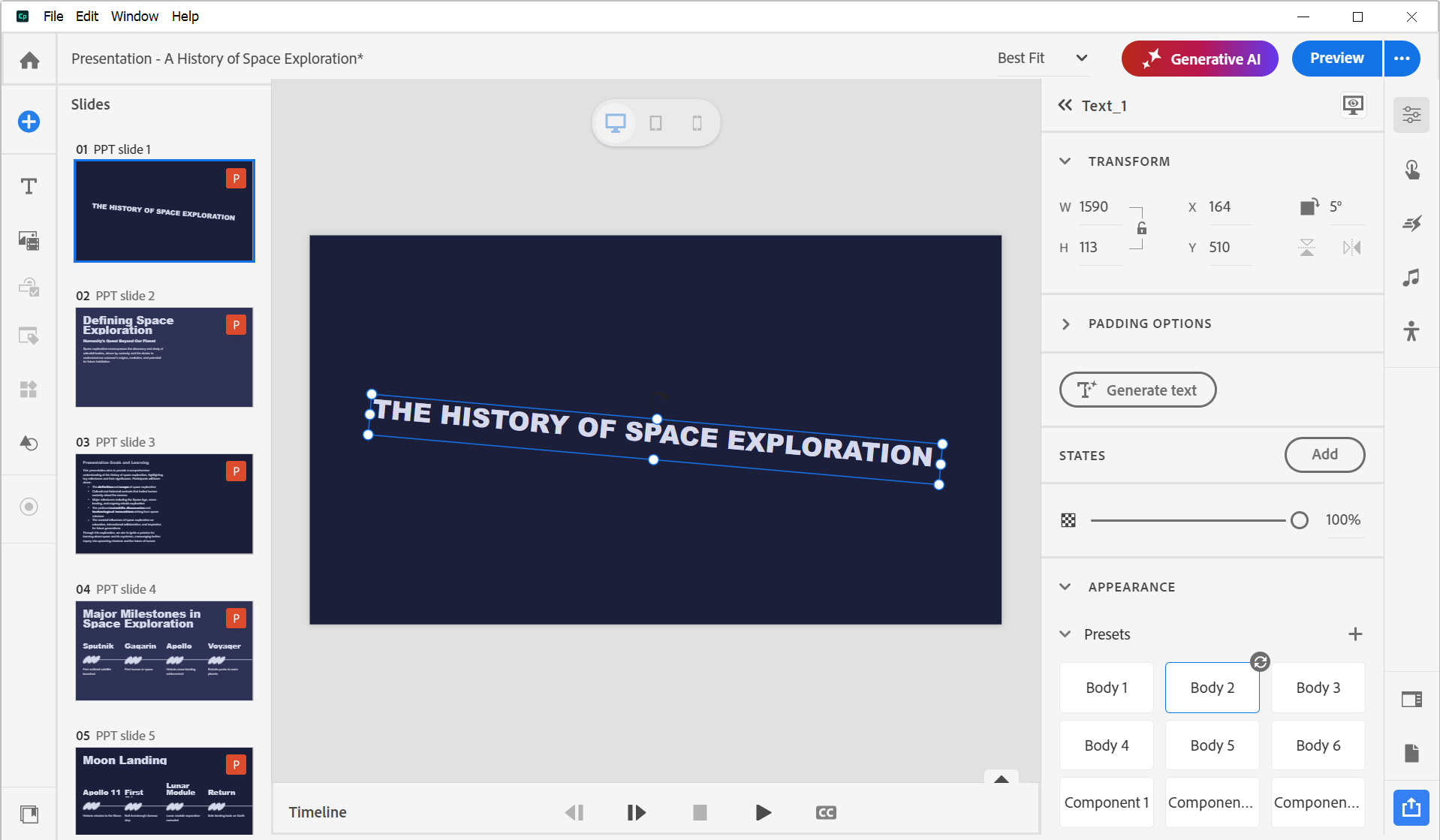Select the Text tool in left toolbar
The image size is (1440, 840).
pyautogui.click(x=29, y=186)
